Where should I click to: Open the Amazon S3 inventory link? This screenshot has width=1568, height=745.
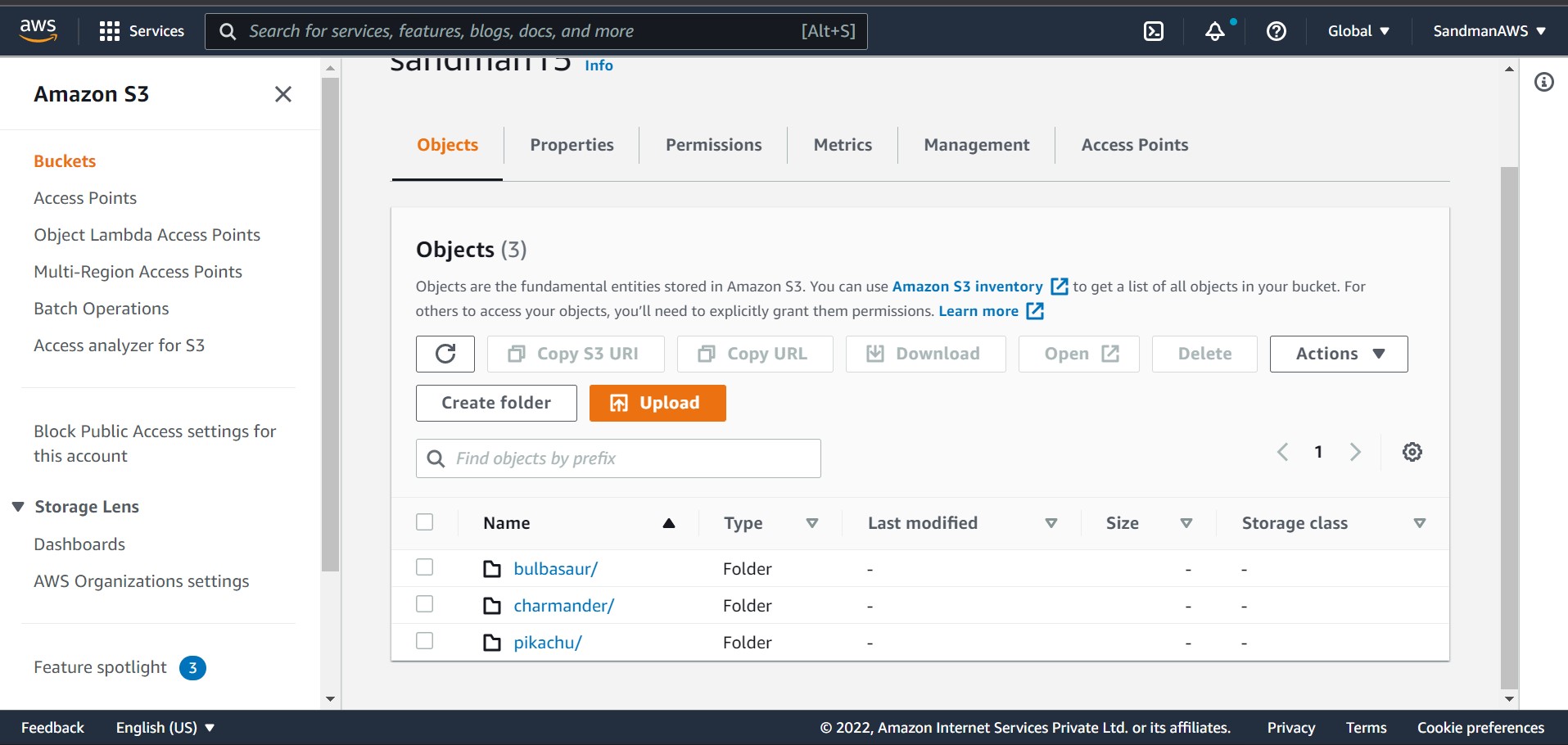tap(966, 286)
